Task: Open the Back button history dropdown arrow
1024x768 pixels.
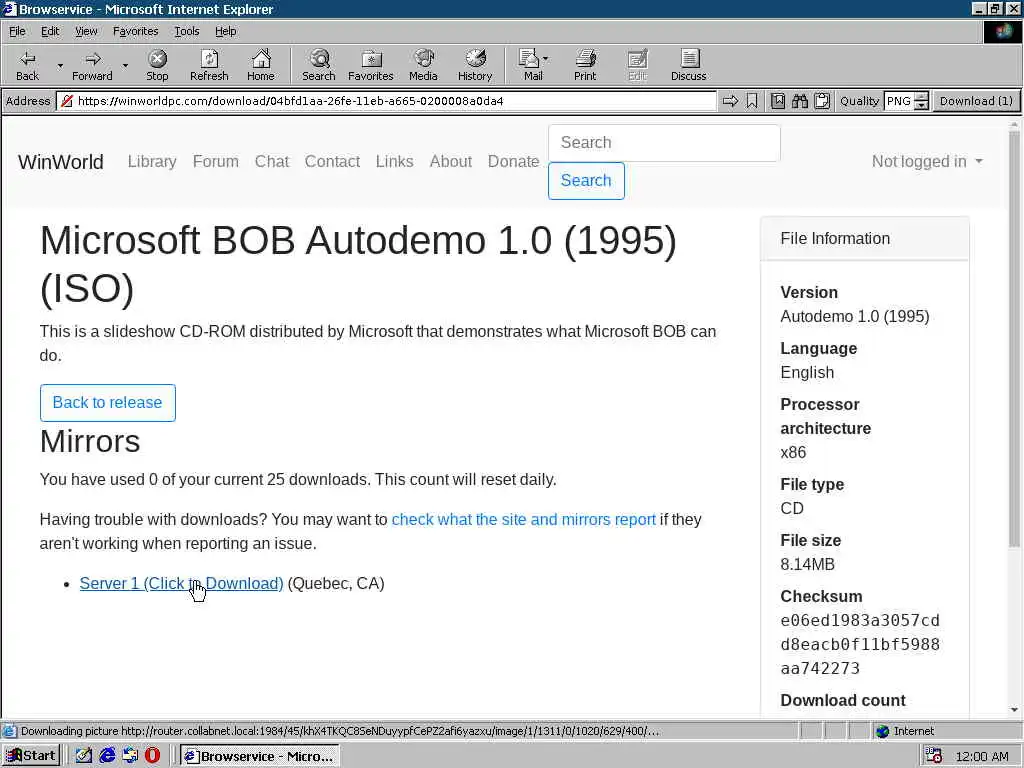Action: pos(60,65)
